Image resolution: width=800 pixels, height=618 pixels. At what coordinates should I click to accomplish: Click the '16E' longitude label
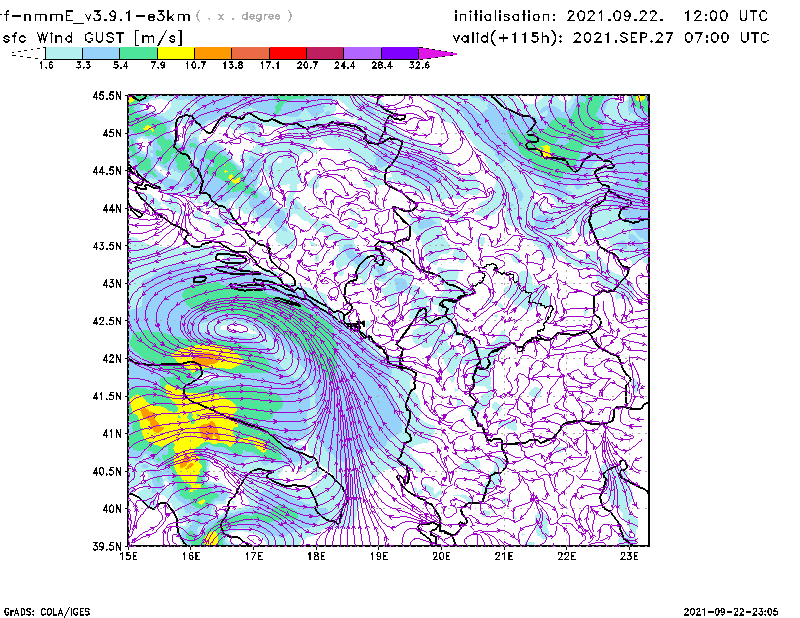[191, 556]
